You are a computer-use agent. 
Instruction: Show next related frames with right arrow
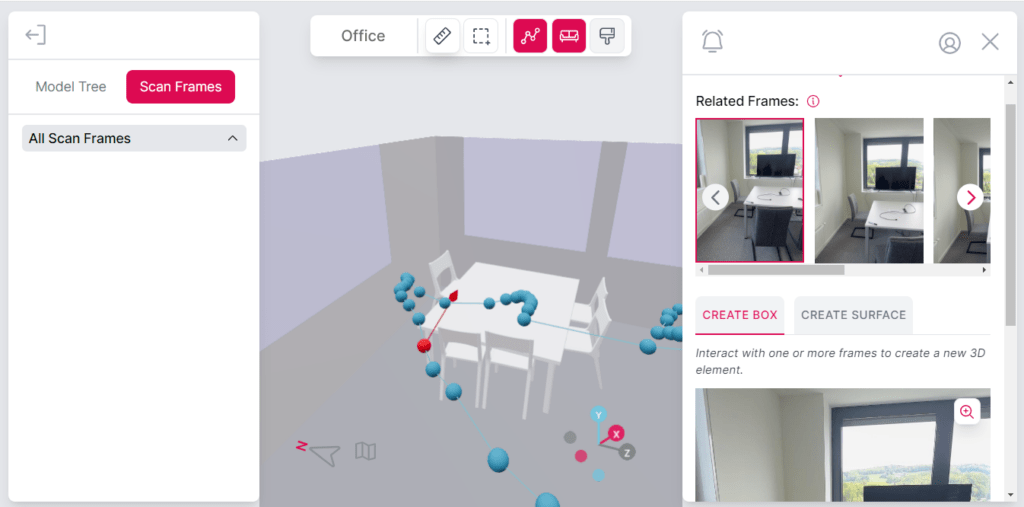point(970,197)
